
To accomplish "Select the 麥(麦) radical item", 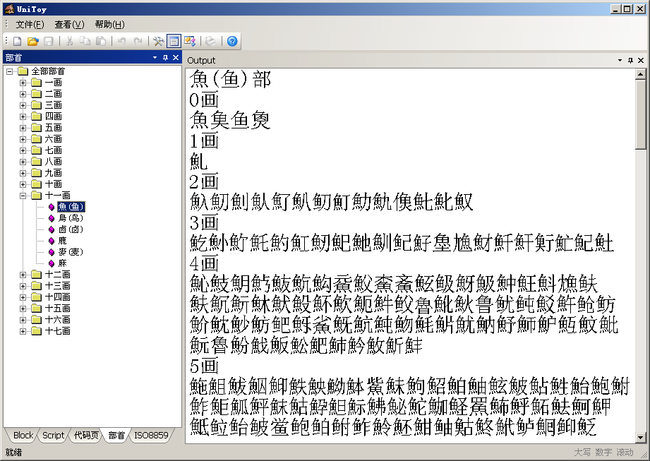I will tap(71, 252).
